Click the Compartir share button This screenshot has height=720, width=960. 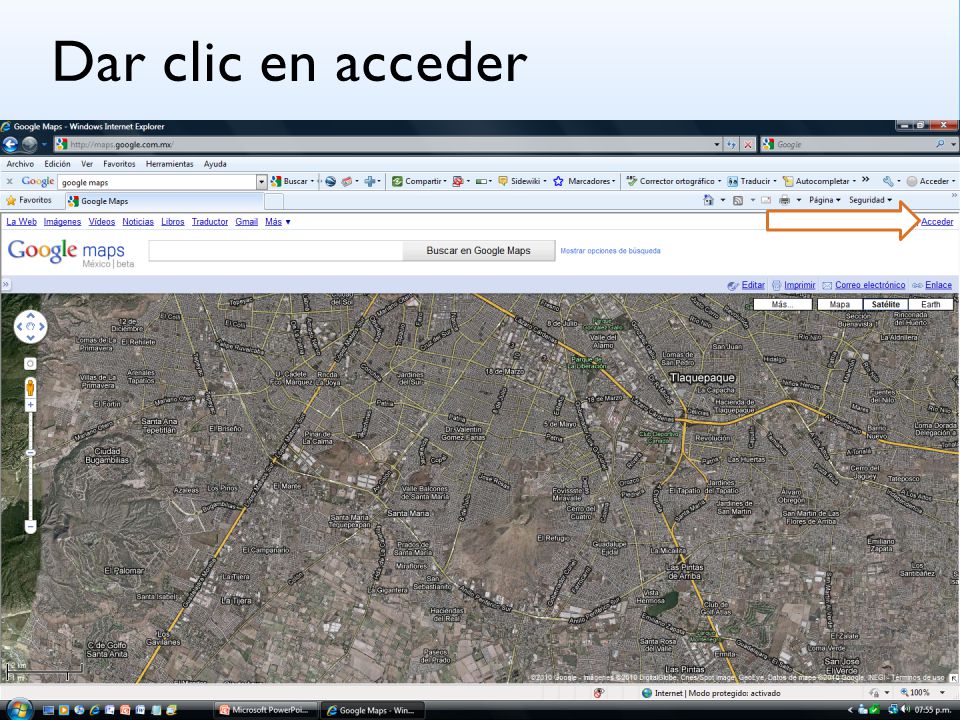tap(419, 181)
